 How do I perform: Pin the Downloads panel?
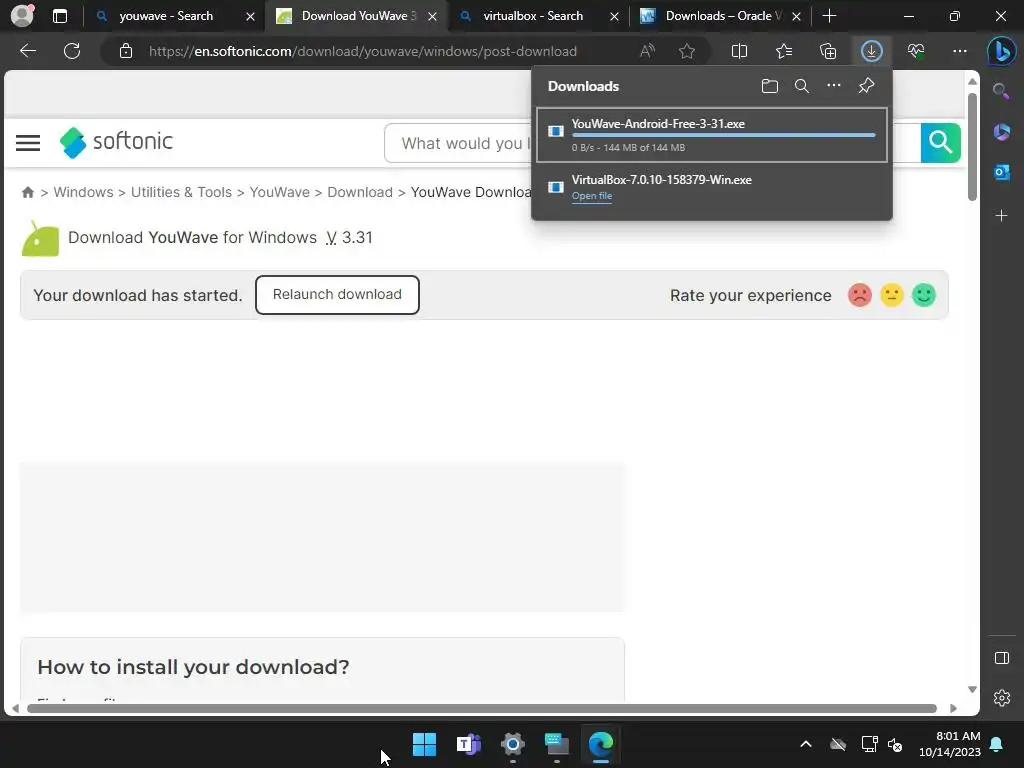pyautogui.click(x=867, y=86)
